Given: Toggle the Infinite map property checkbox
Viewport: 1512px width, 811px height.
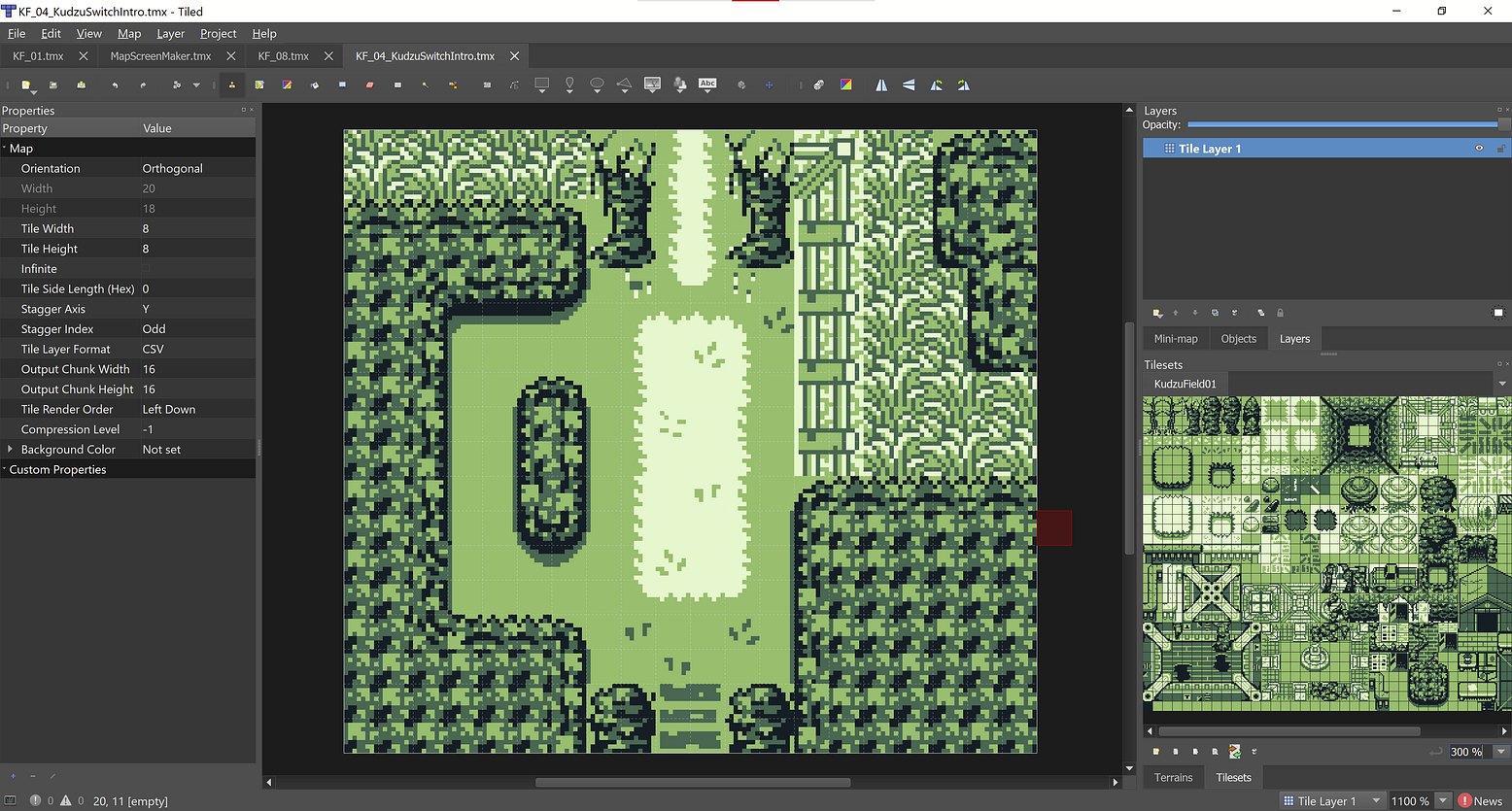Looking at the screenshot, I should pyautogui.click(x=147, y=268).
